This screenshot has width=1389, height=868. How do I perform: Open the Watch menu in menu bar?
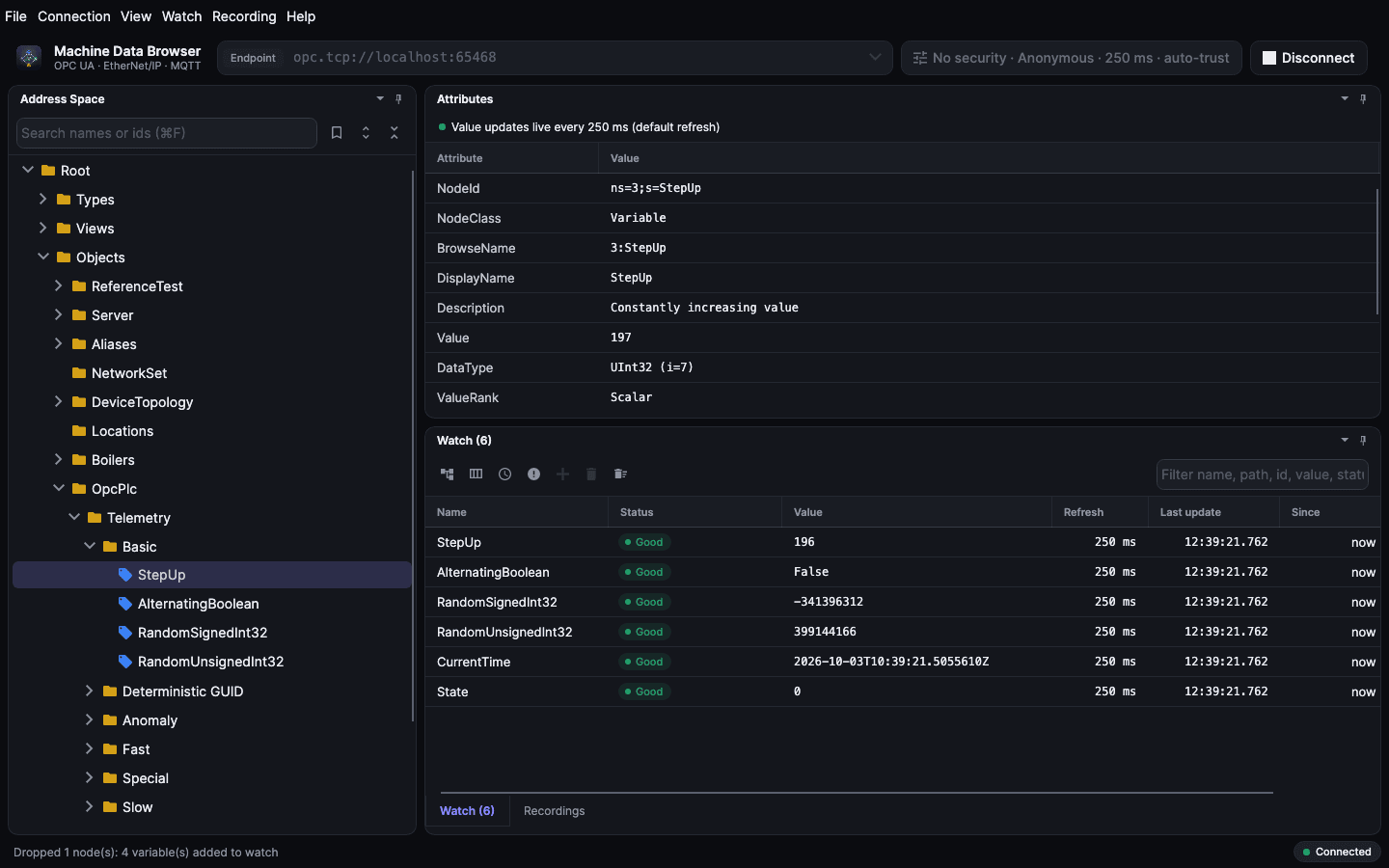[x=181, y=16]
